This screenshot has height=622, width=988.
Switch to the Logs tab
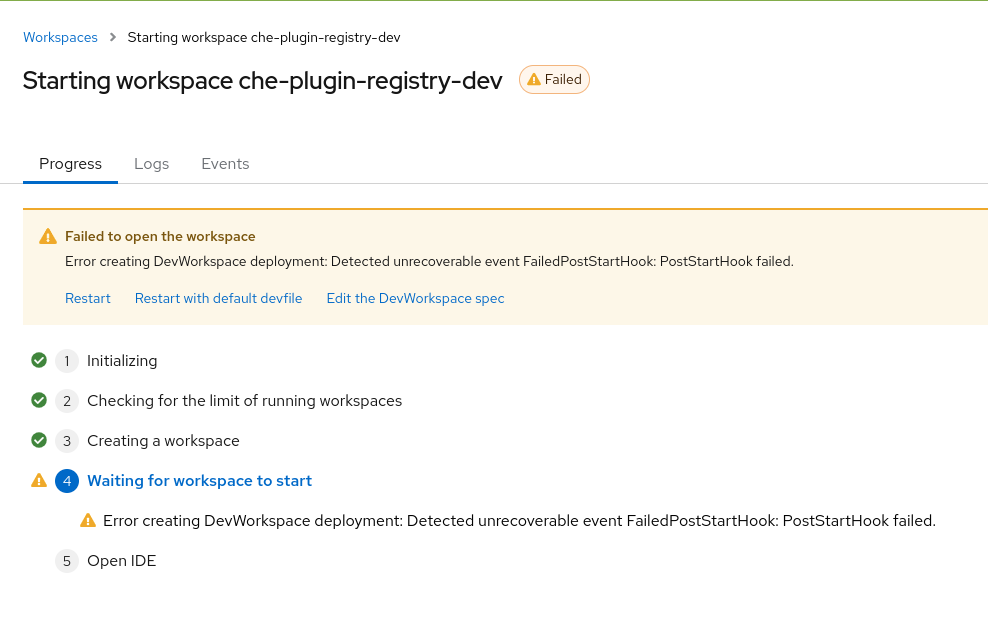[151, 164]
